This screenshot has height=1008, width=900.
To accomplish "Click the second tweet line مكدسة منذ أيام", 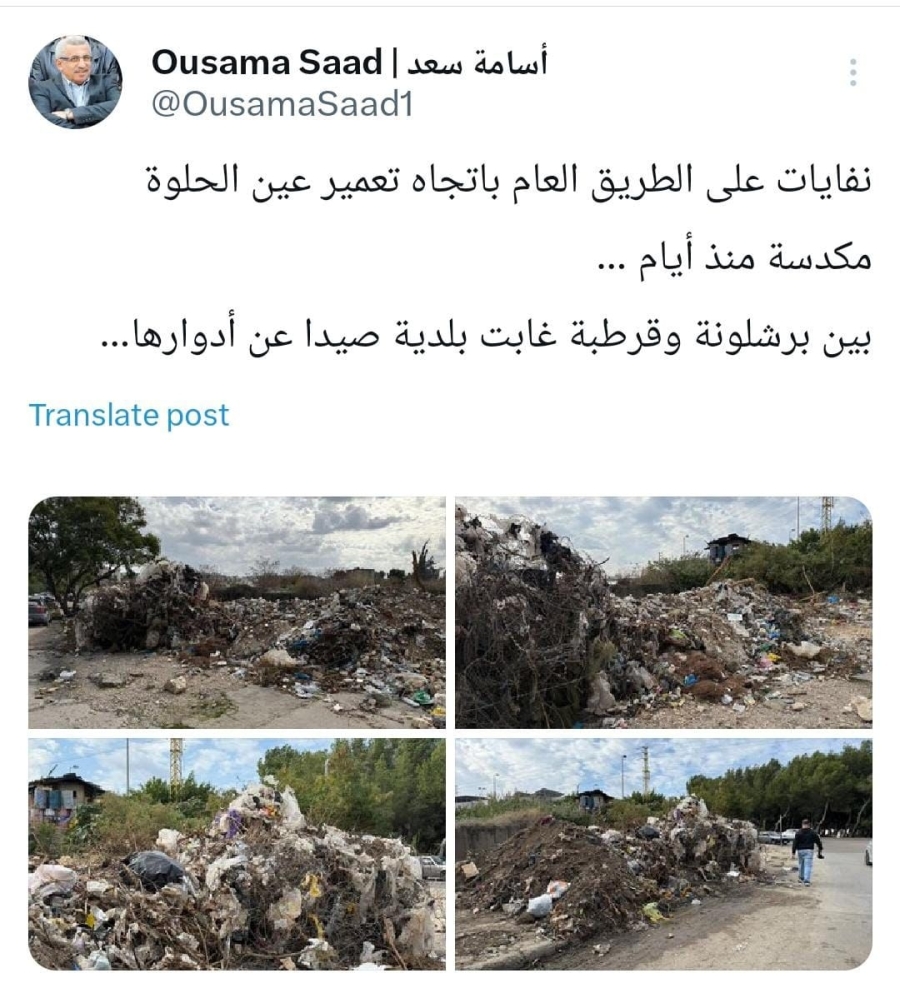I will (x=735, y=258).
